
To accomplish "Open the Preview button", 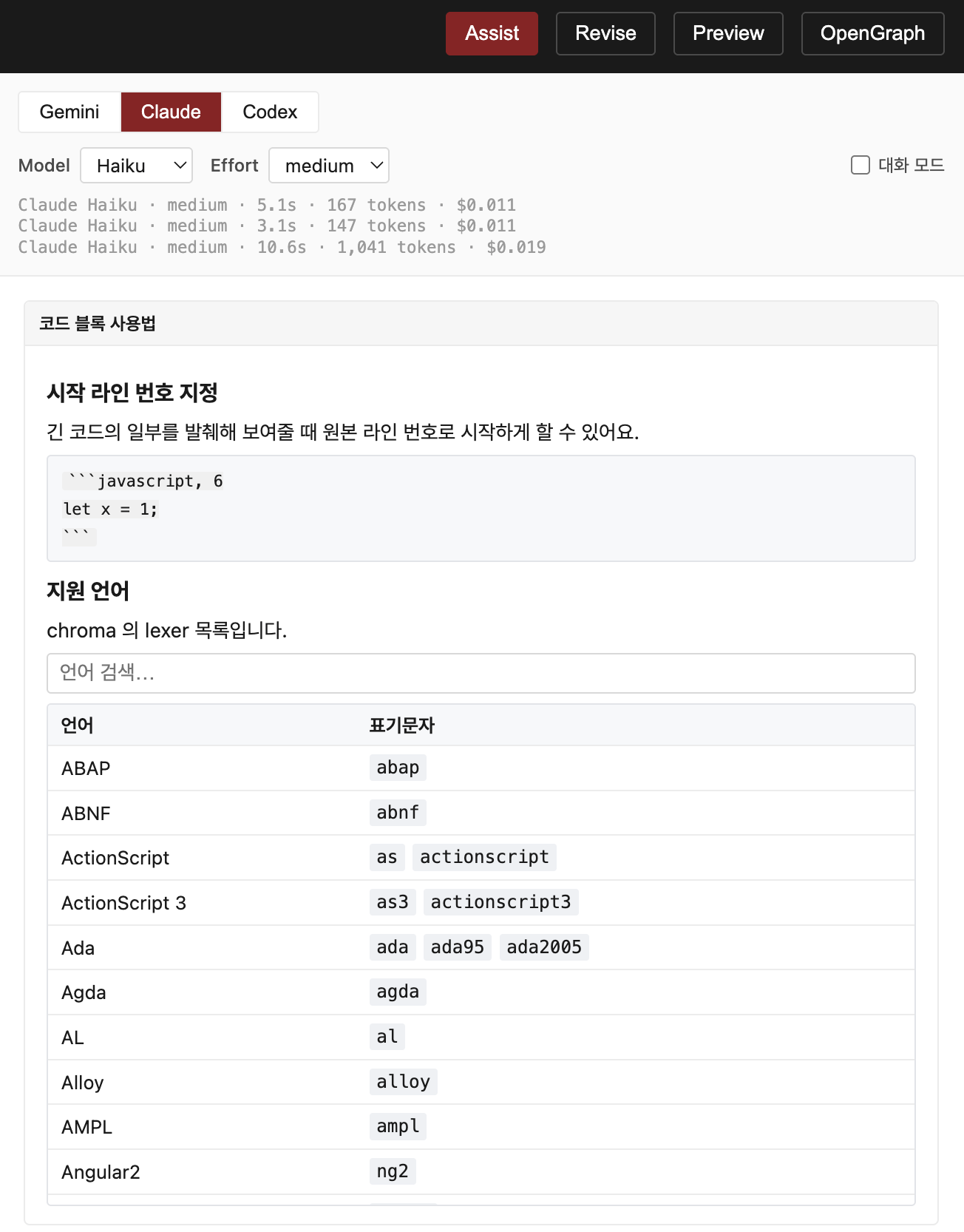I will [x=728, y=33].
